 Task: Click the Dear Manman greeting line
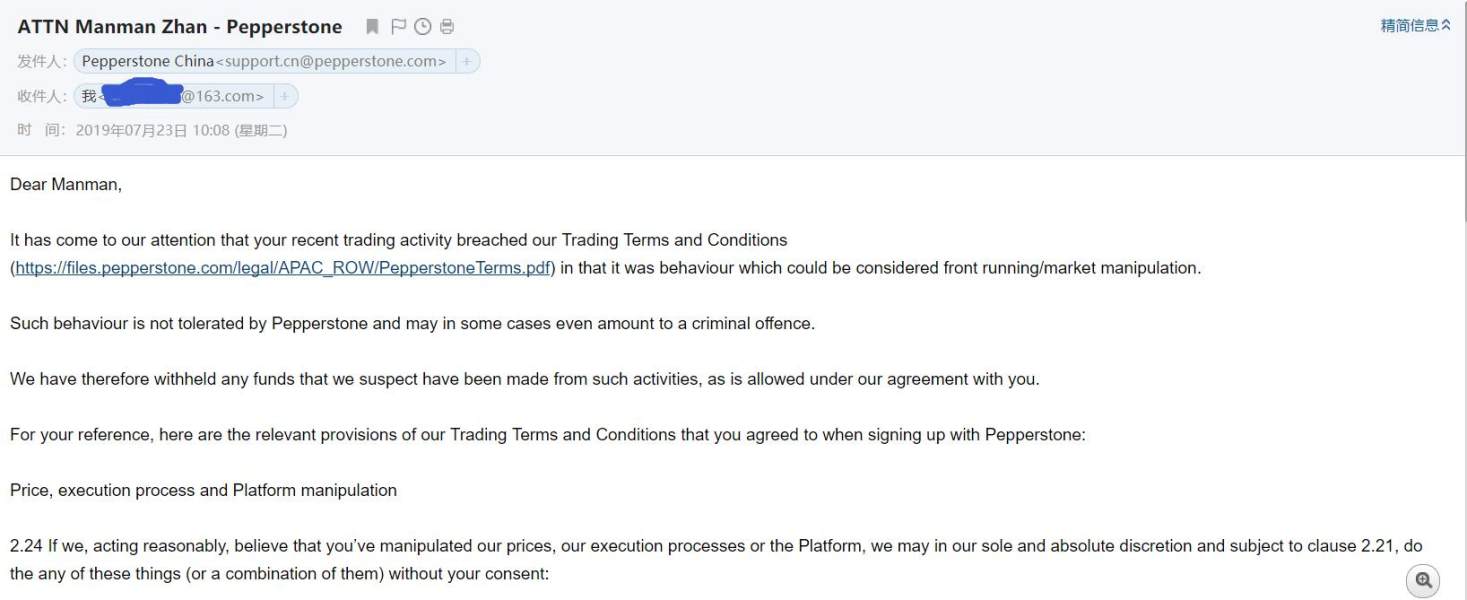tap(66, 184)
